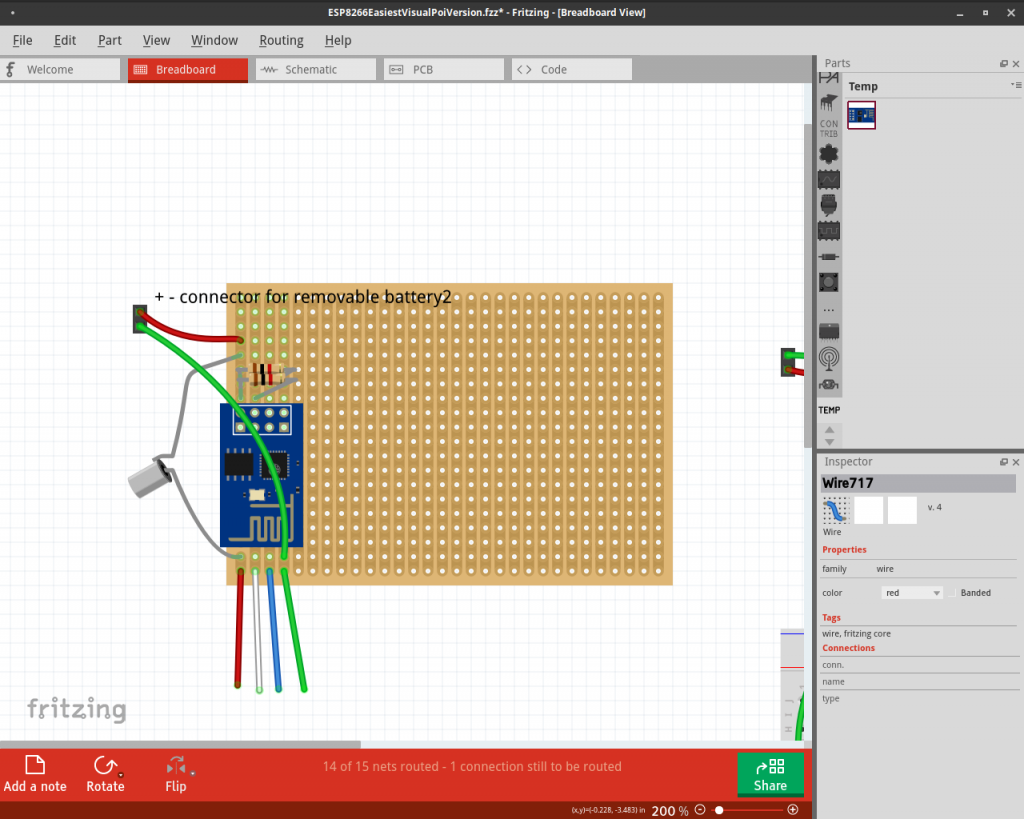Viewport: 1024px width, 819px height.
Task: Open the chip-on-legs parts bin icon
Action: pyautogui.click(x=829, y=103)
